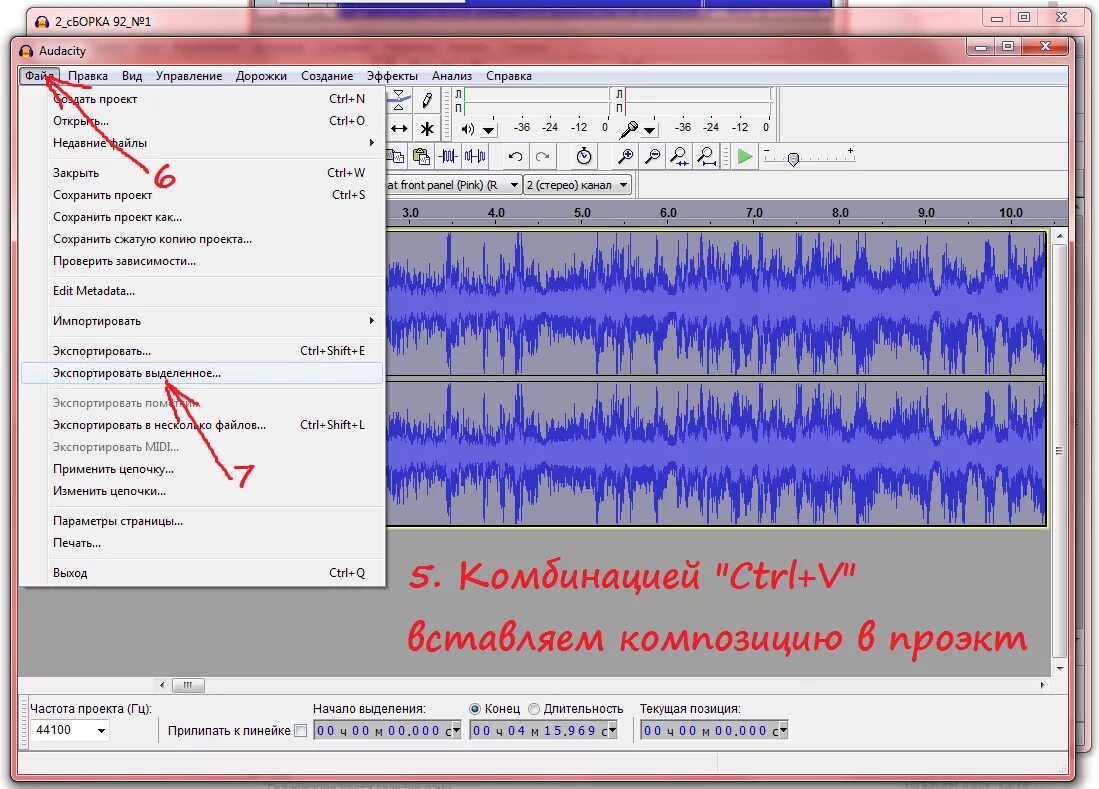Choose Экспортировать в несколько файлов... entry
This screenshot has width=1099, height=789.
203,425
